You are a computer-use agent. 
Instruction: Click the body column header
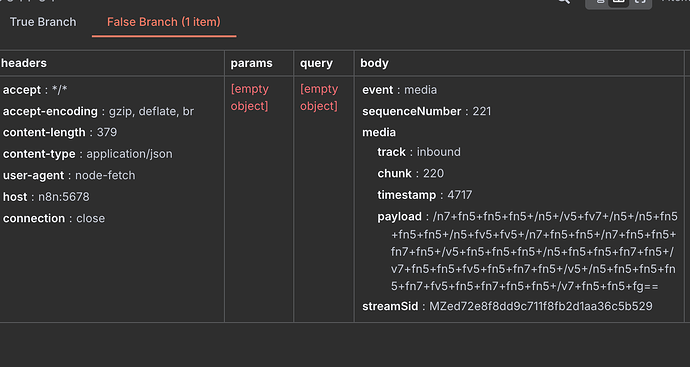pyautogui.click(x=374, y=63)
